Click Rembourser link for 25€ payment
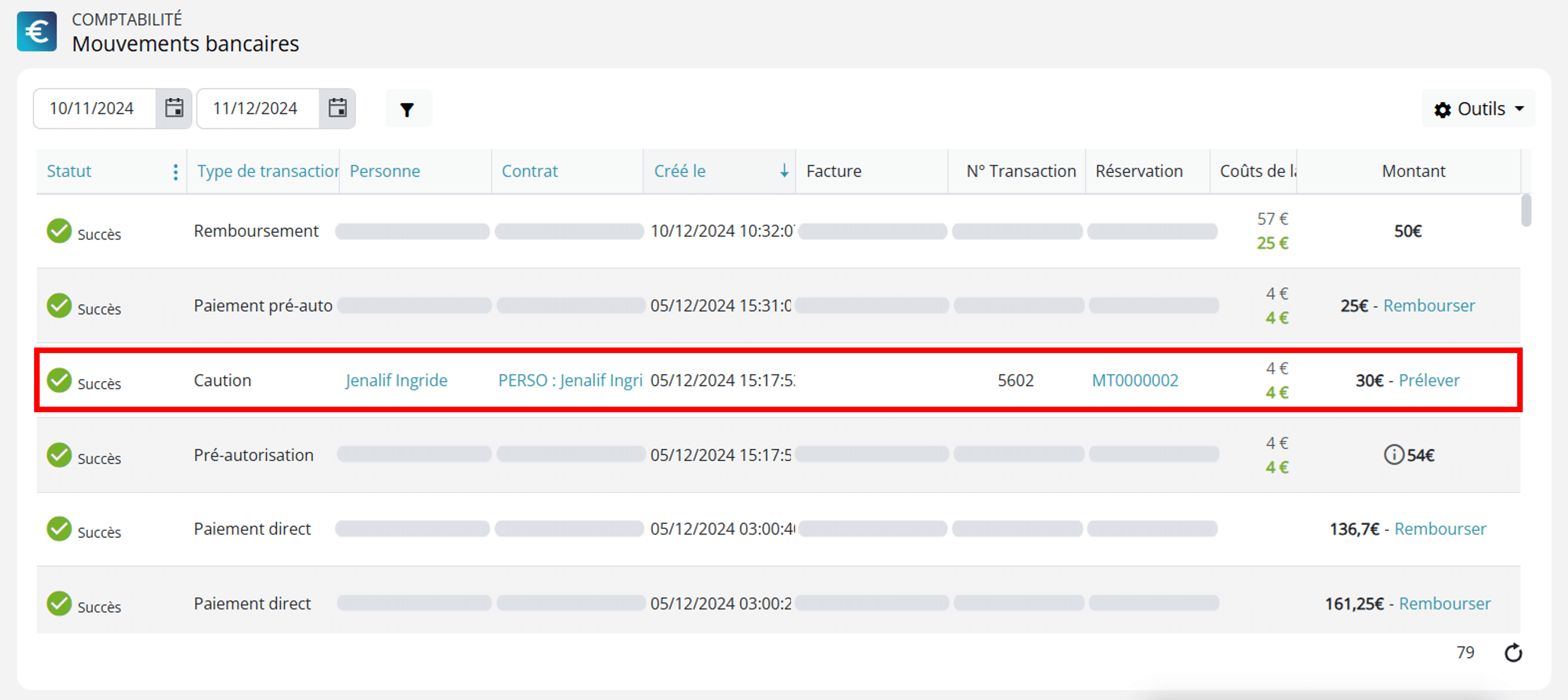Viewport: 1568px width, 700px height. coord(1428,306)
